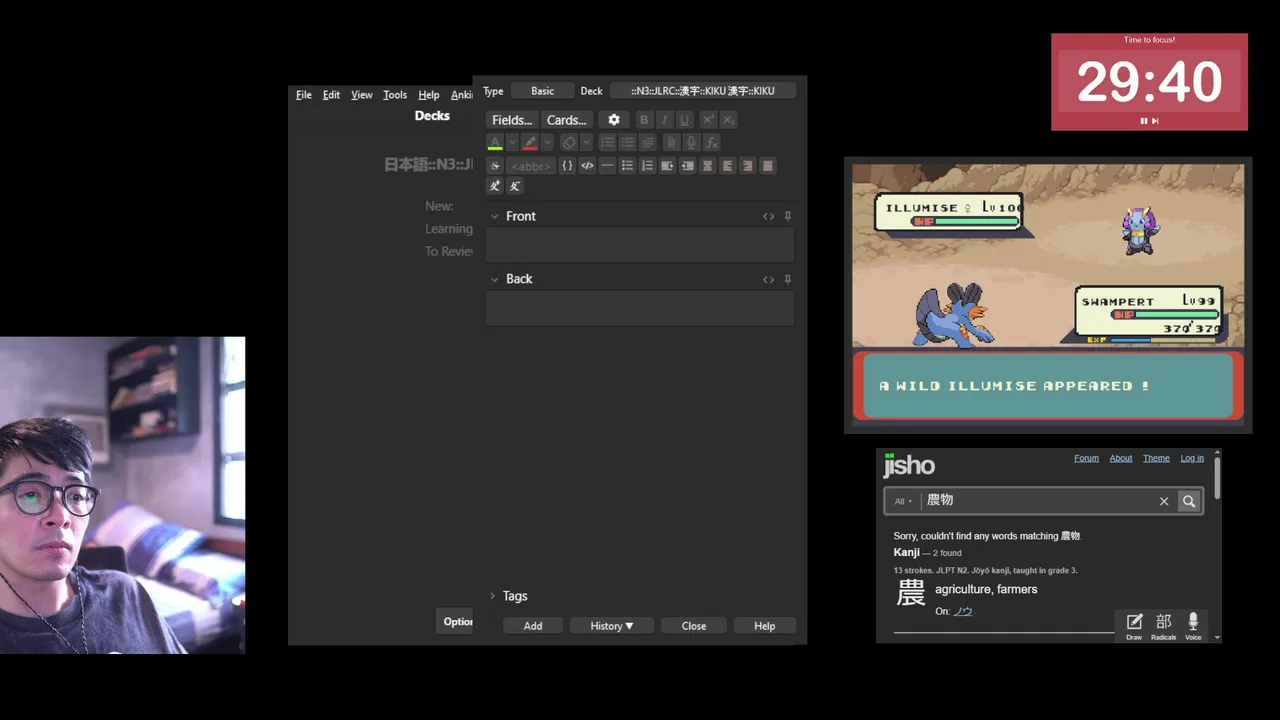Click the microphone record audio icon
Screen dimensions: 1280x720
pos(691,143)
